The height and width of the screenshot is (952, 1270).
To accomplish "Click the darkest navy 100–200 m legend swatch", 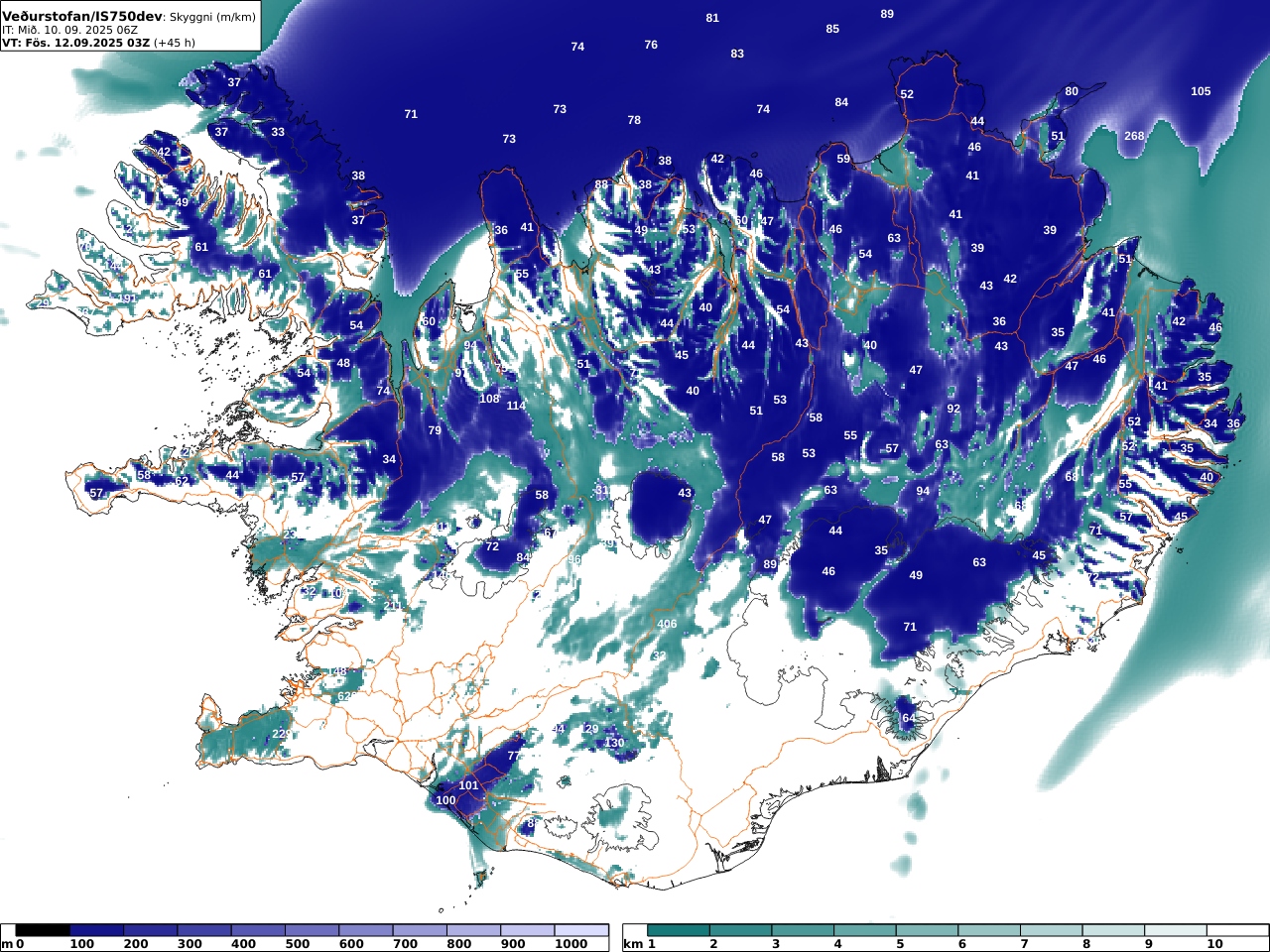I will pyautogui.click(x=96, y=930).
